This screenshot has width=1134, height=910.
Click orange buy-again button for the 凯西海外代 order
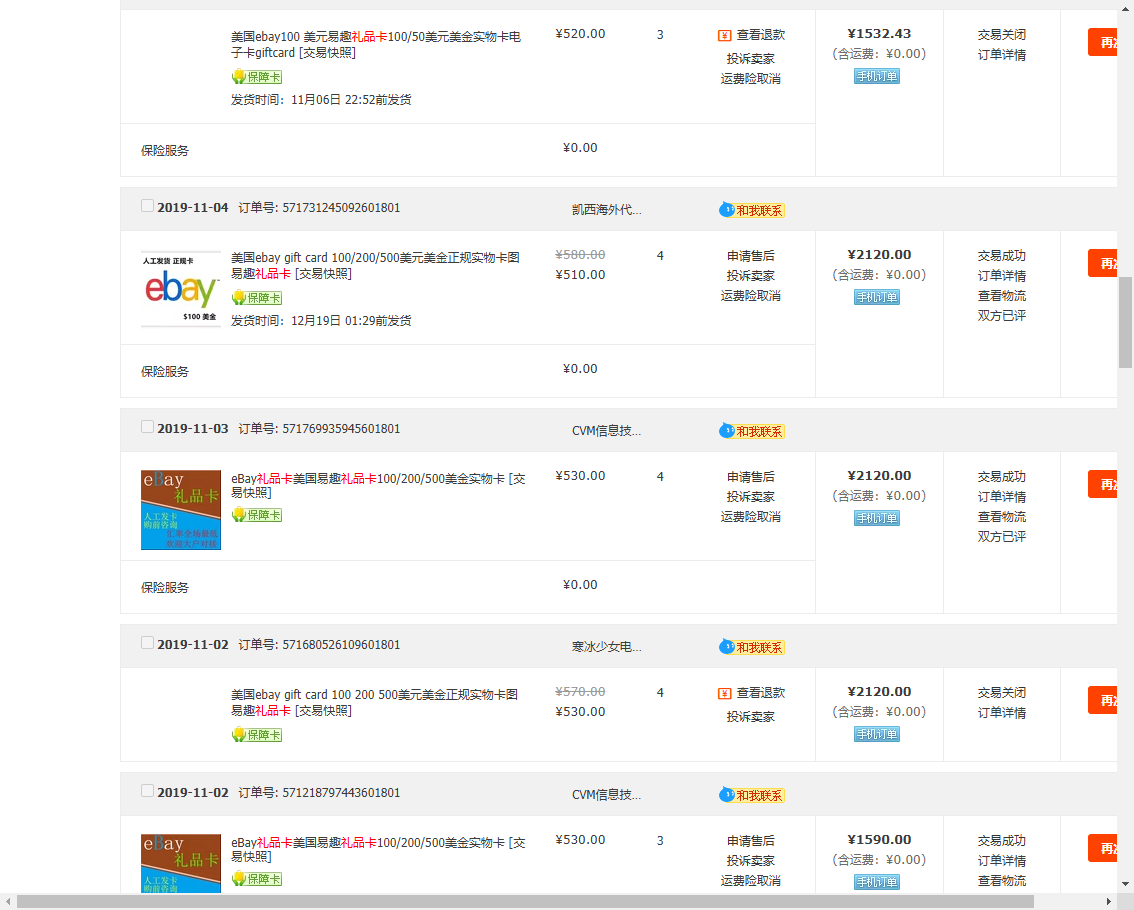point(1103,263)
